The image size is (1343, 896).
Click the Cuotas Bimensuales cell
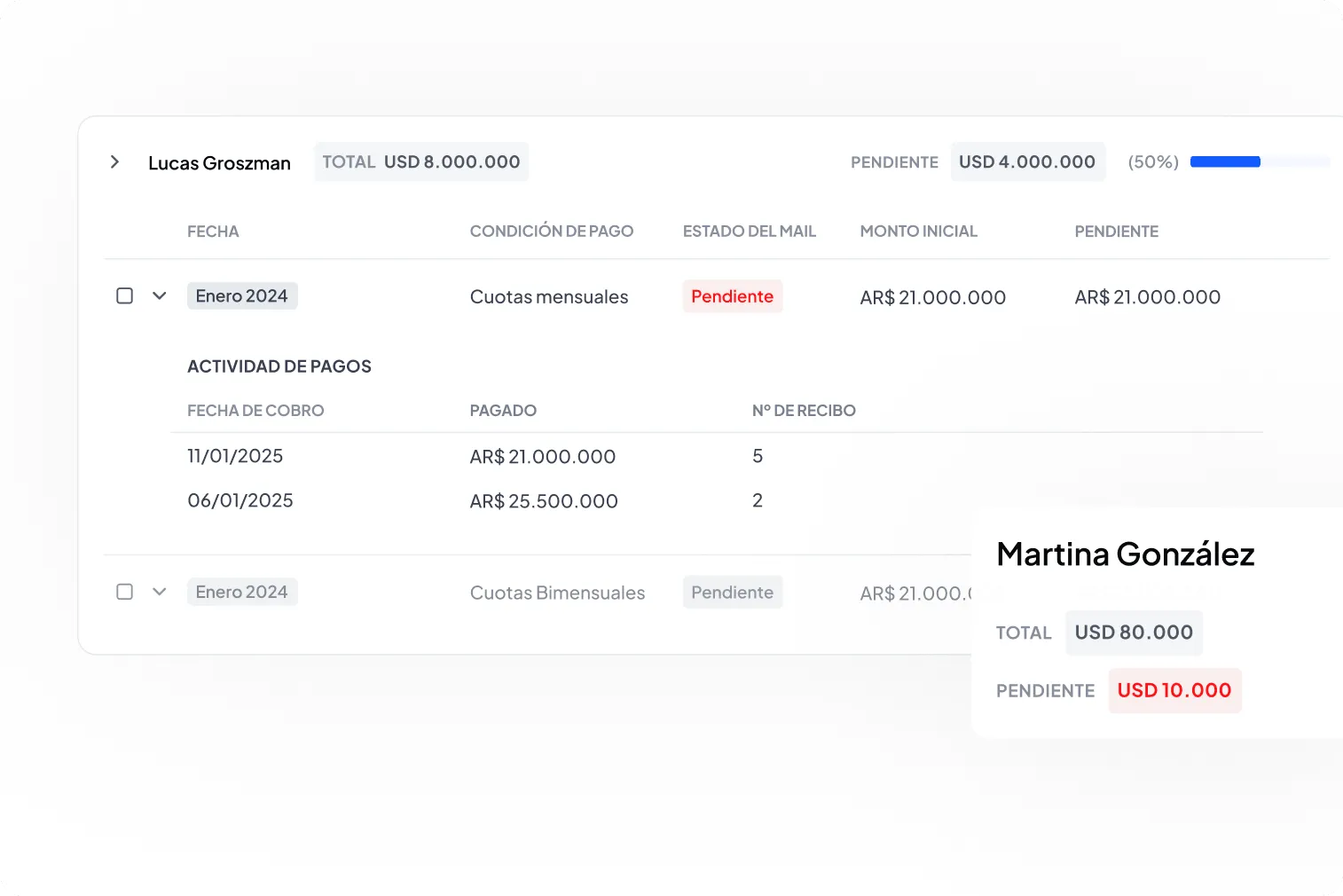click(558, 593)
